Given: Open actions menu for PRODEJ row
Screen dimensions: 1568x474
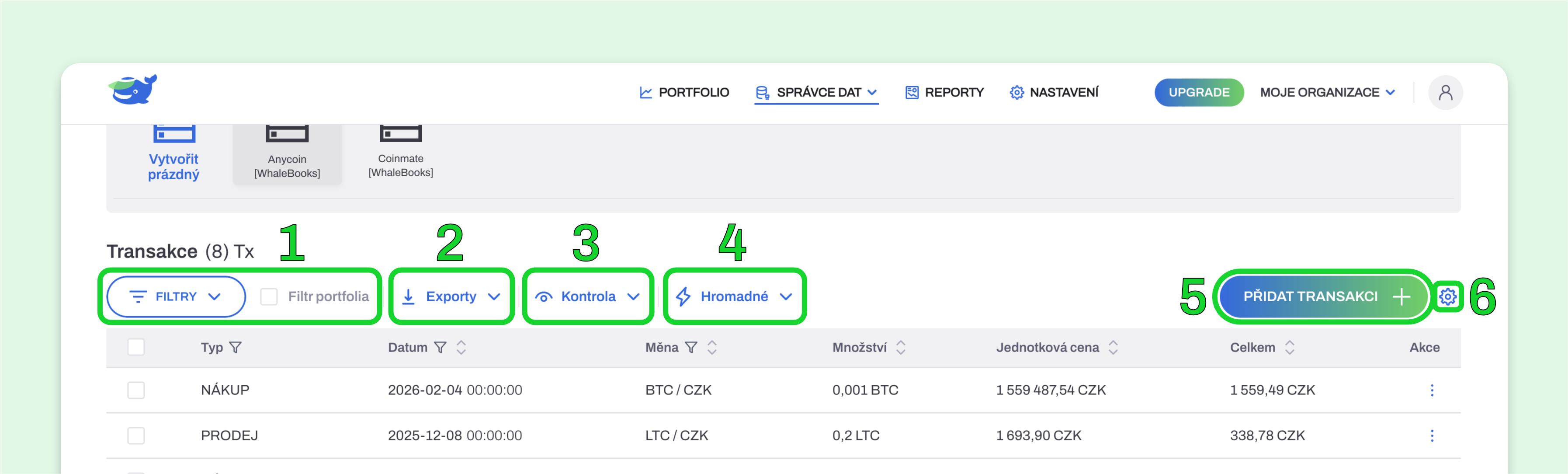Looking at the screenshot, I should coord(1432,436).
